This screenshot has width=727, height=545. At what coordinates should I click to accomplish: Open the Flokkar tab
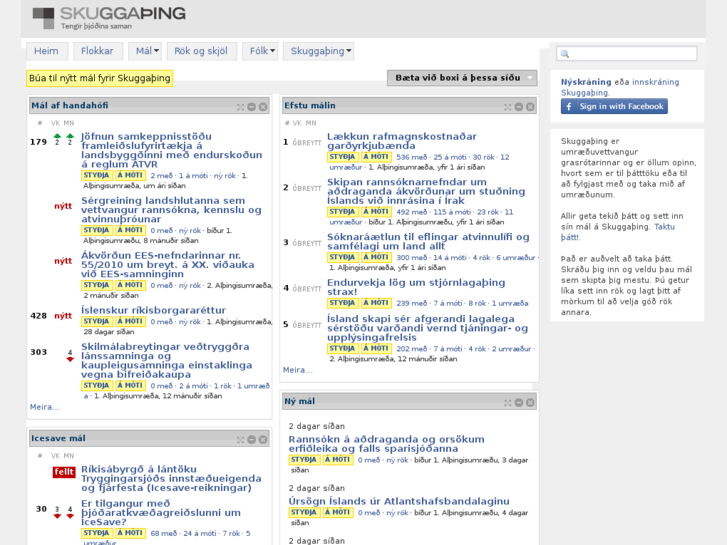point(97,51)
